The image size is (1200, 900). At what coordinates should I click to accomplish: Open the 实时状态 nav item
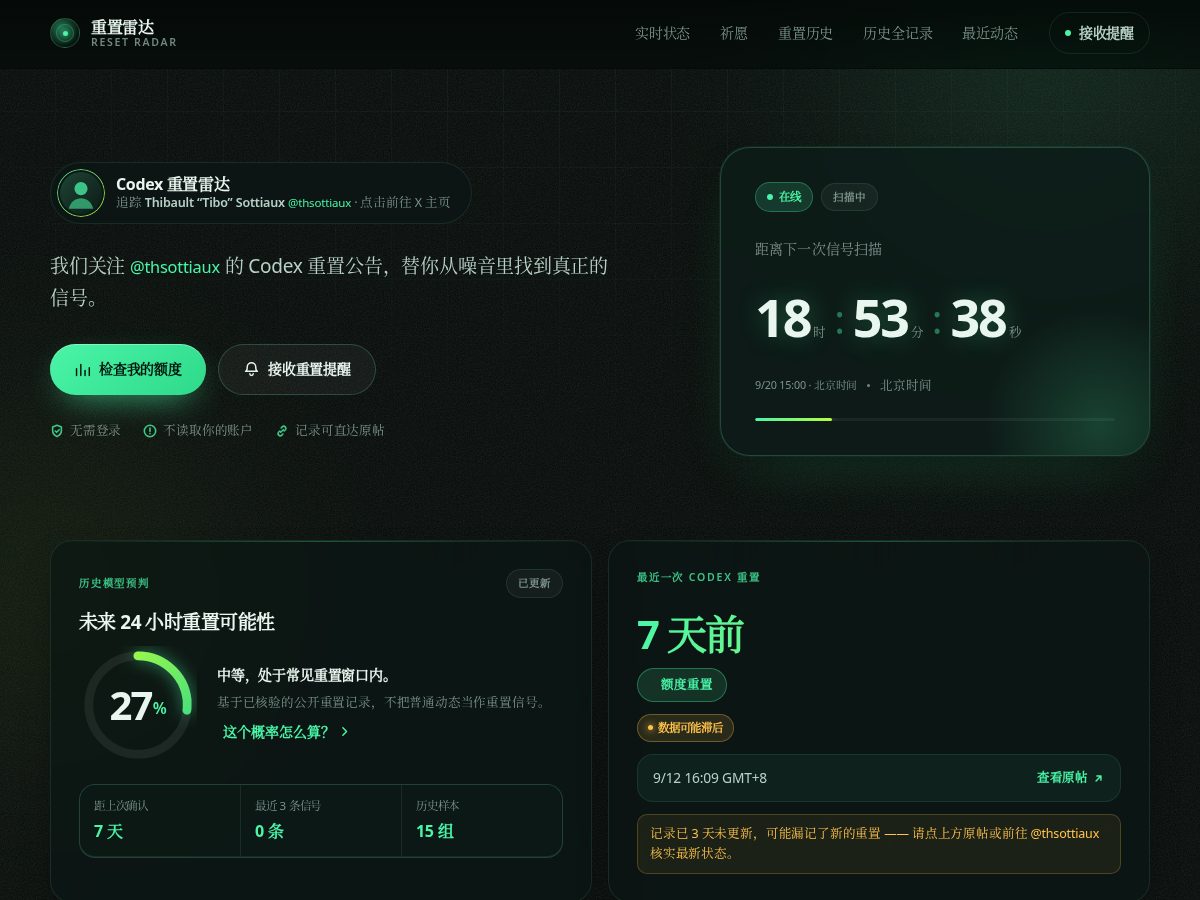[662, 33]
